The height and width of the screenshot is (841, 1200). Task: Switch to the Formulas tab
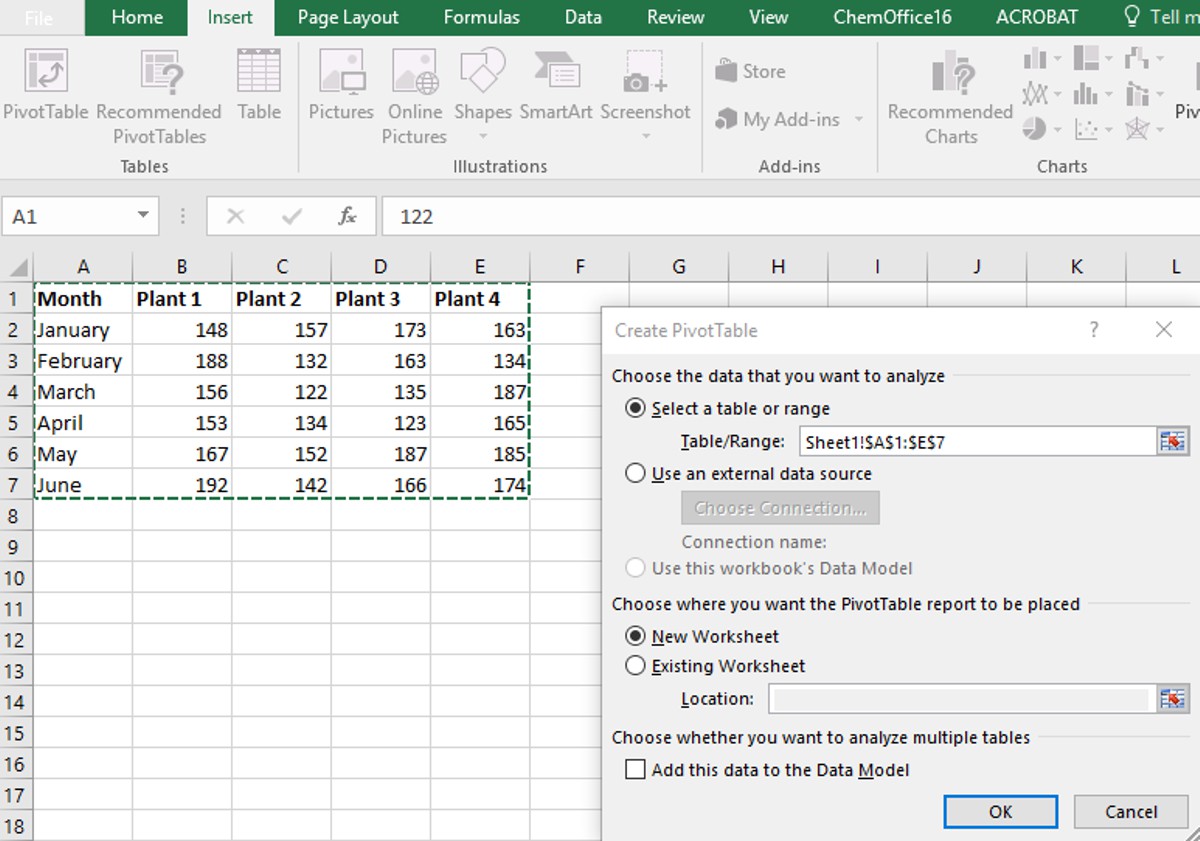(482, 17)
